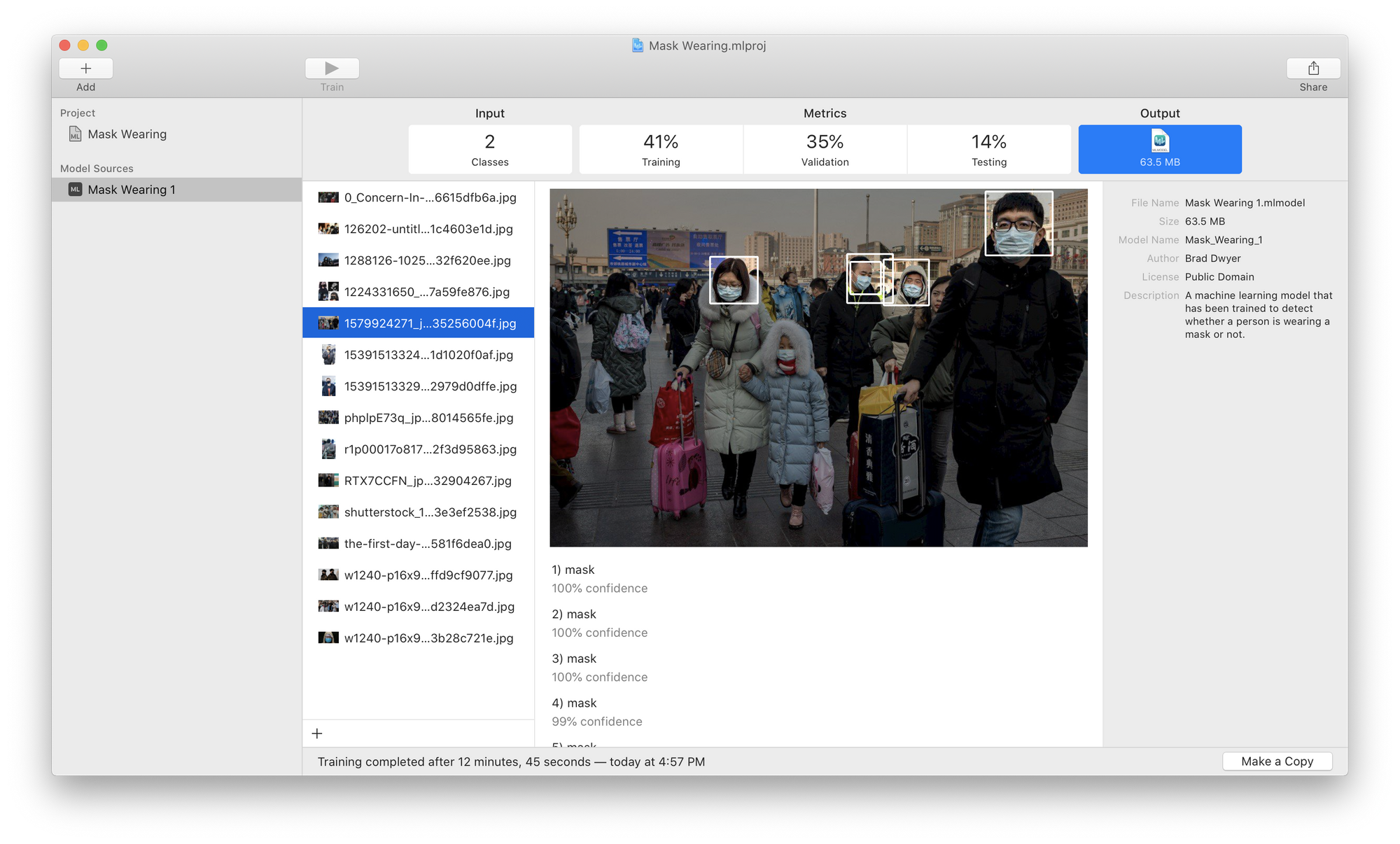Select Mask Wearing 1 model source

click(132, 190)
